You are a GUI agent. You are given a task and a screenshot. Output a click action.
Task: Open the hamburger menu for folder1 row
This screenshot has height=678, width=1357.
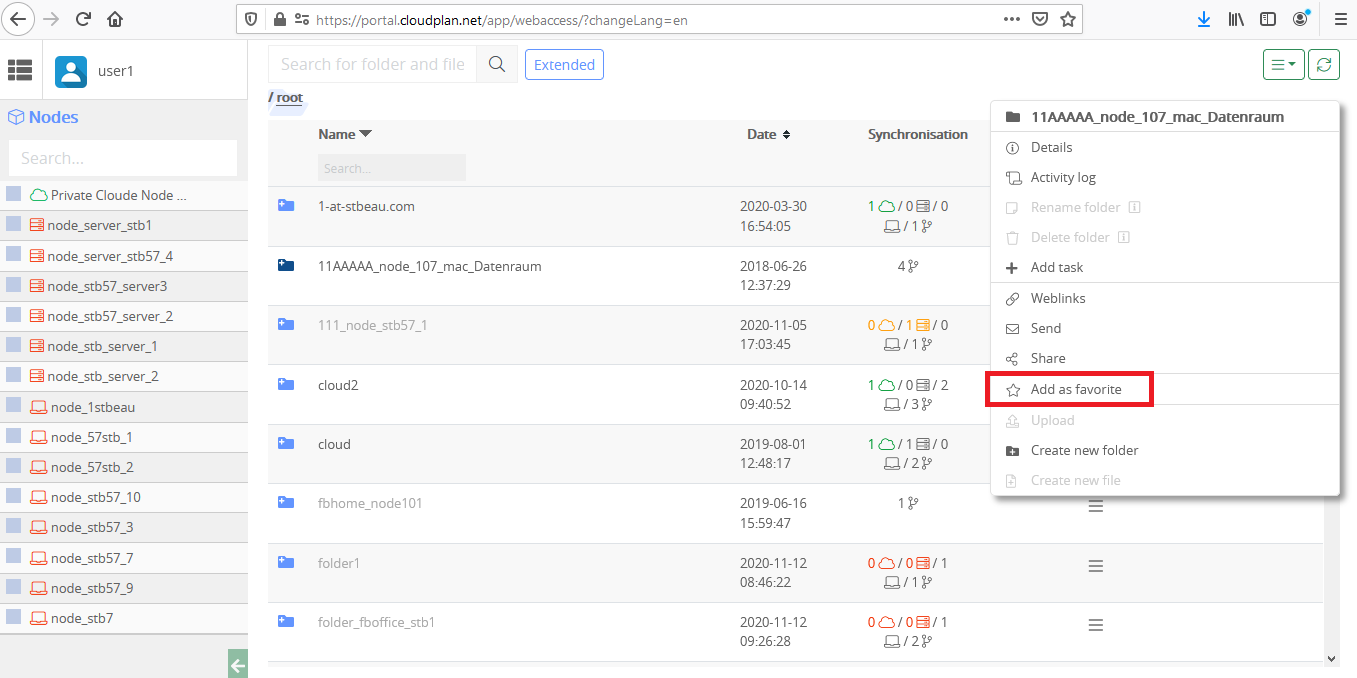[1096, 566]
